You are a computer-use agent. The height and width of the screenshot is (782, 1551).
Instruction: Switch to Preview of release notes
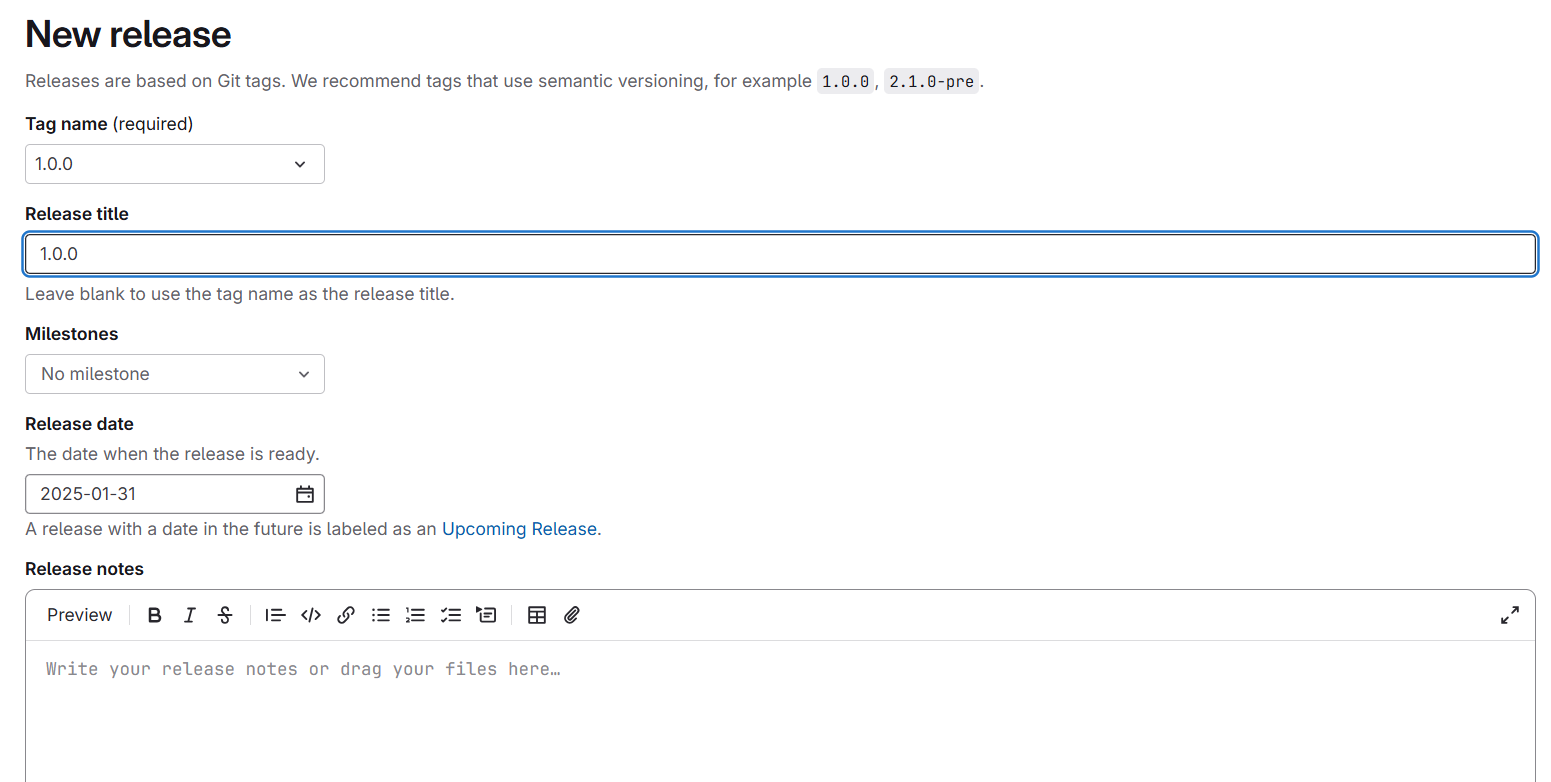tap(80, 615)
